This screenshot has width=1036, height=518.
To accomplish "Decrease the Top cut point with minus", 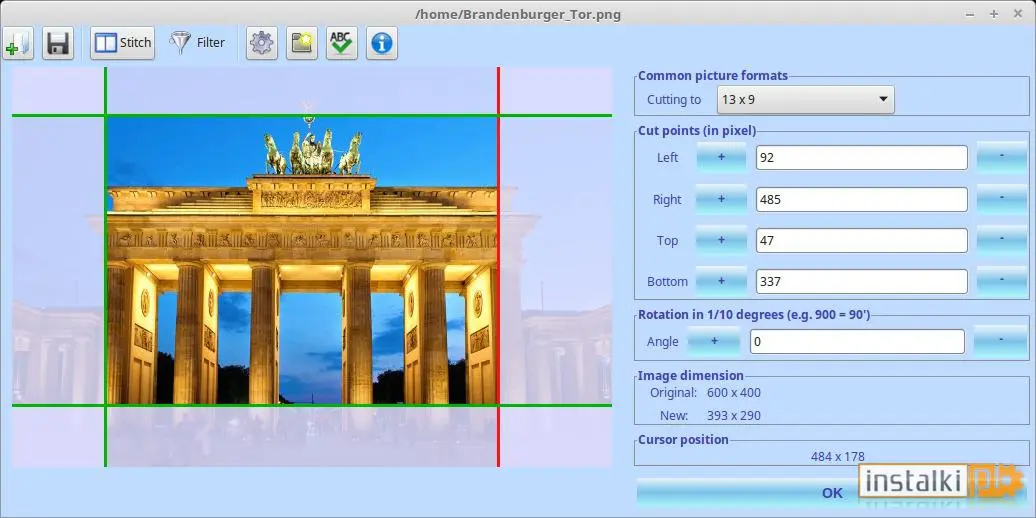I will (1002, 240).
